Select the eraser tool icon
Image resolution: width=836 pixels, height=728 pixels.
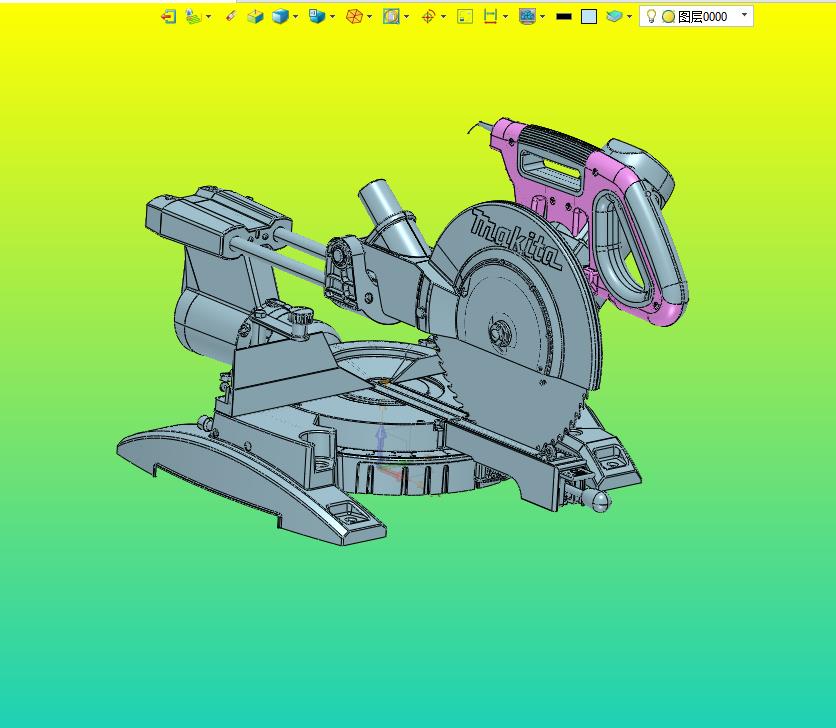click(230, 16)
